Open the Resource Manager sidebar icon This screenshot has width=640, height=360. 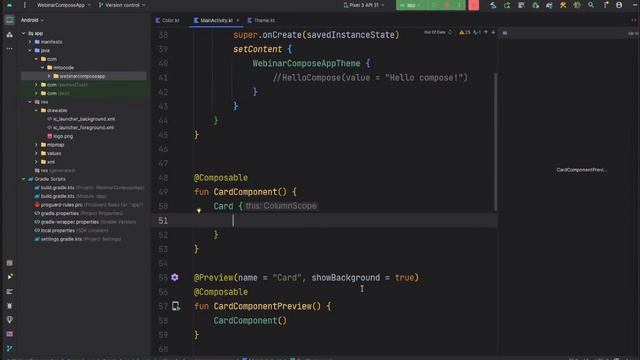[x=9, y=35]
